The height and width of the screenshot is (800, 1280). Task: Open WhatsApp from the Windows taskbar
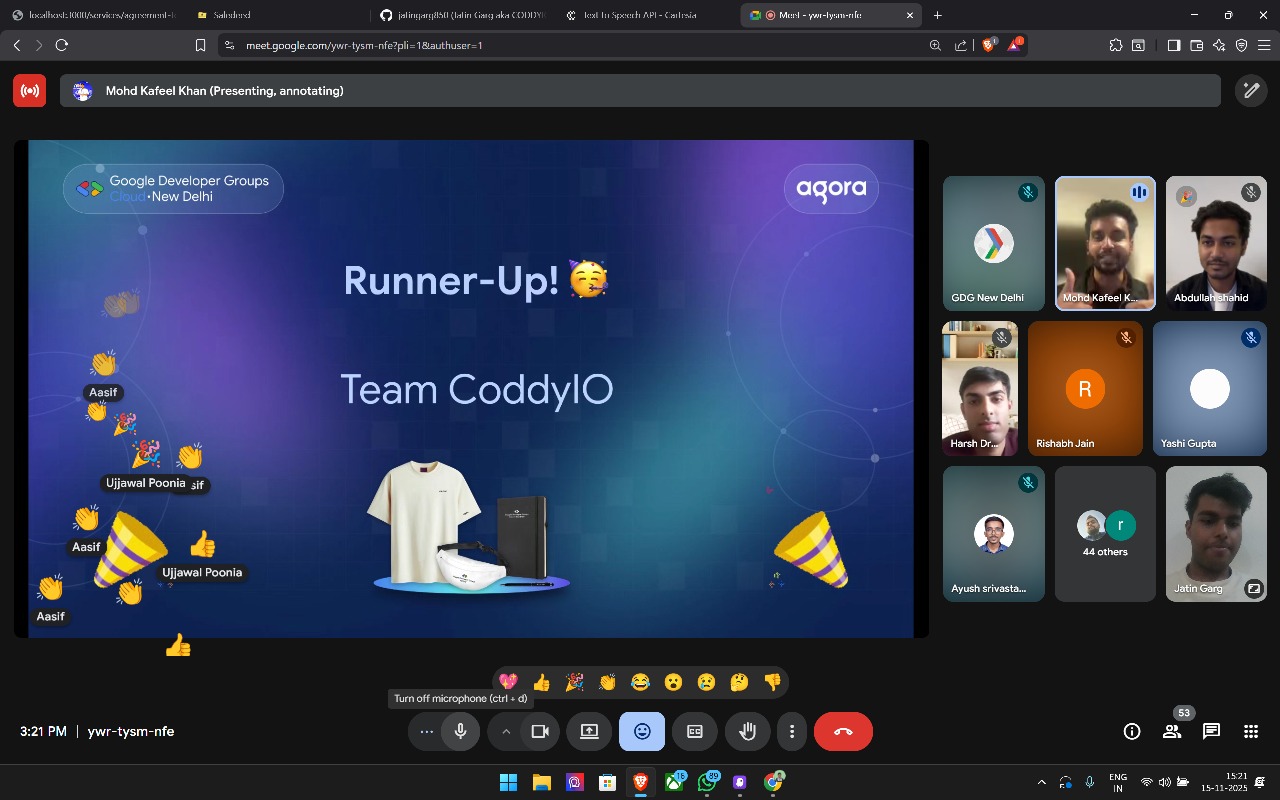(707, 782)
